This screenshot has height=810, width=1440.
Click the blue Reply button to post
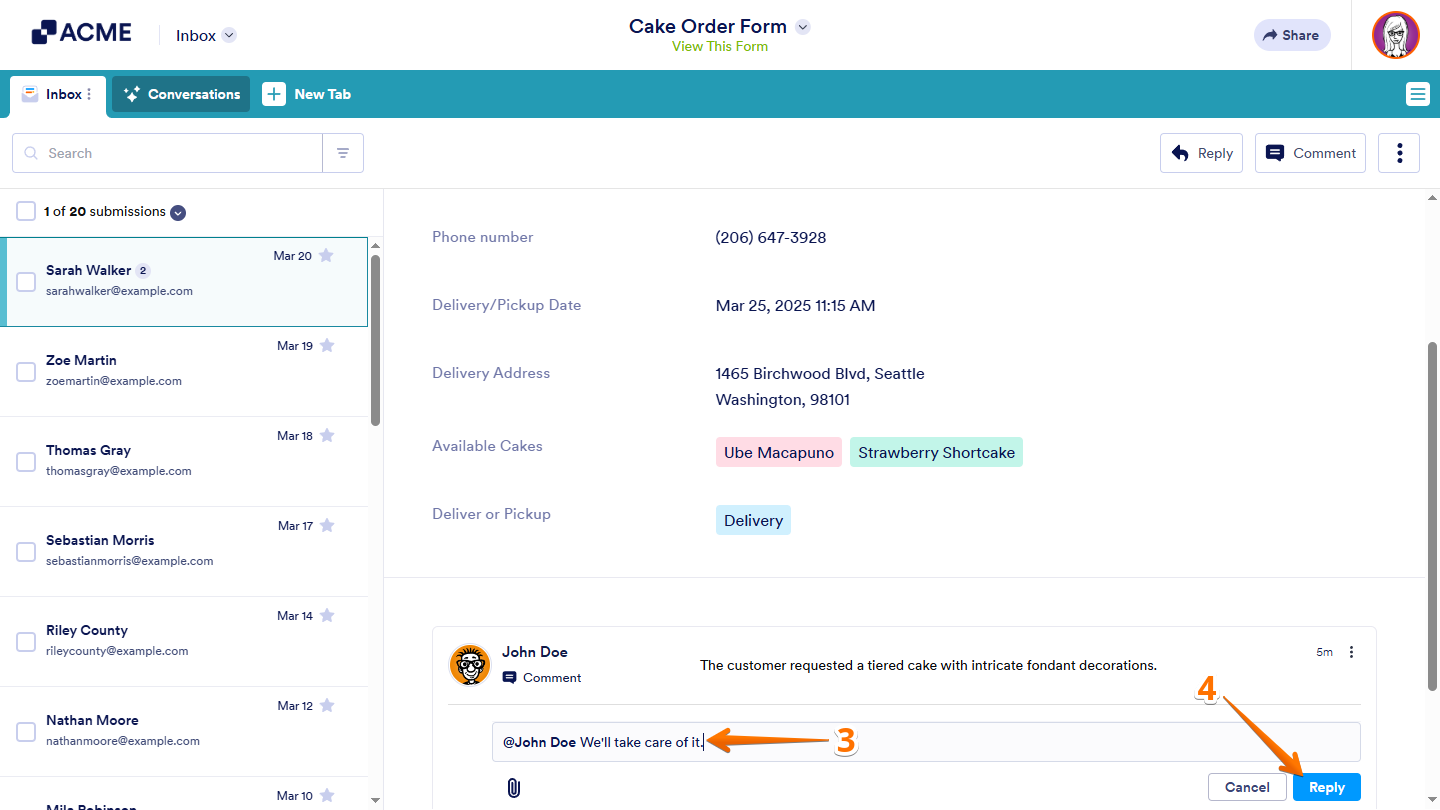point(1326,787)
